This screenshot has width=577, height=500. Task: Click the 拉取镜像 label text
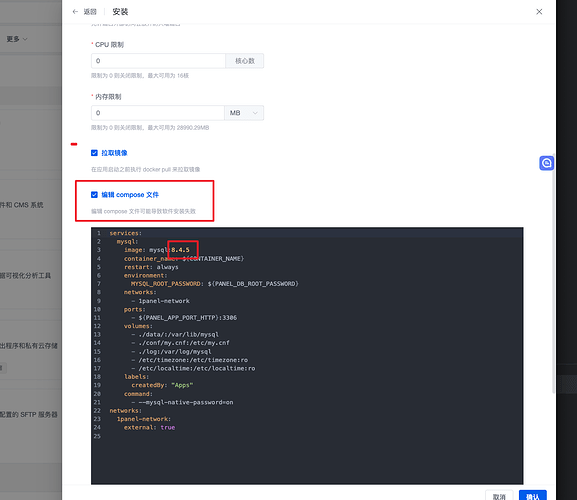coord(114,153)
